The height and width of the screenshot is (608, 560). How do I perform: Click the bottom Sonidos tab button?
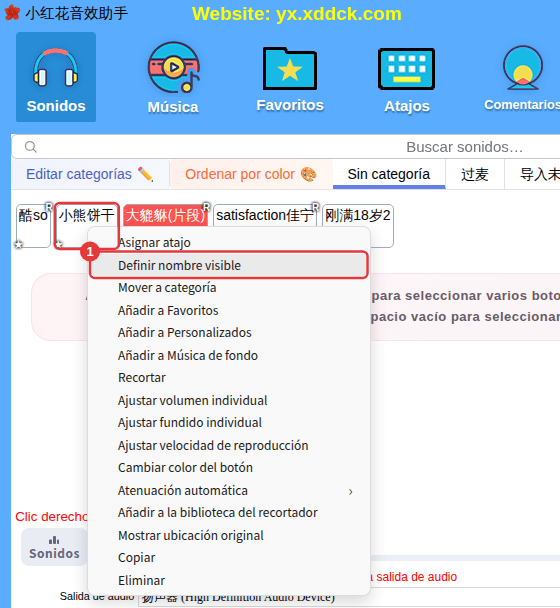(54, 547)
